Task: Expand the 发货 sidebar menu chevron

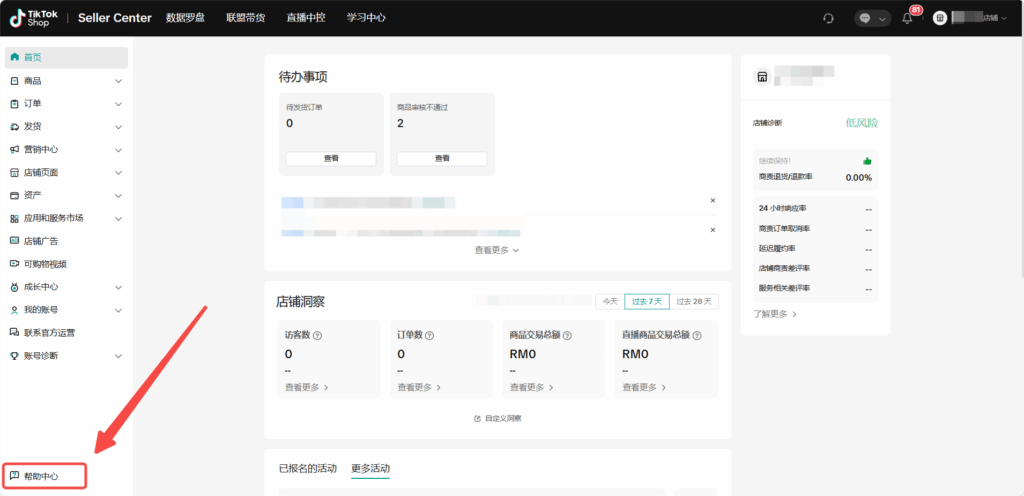Action: [x=118, y=127]
